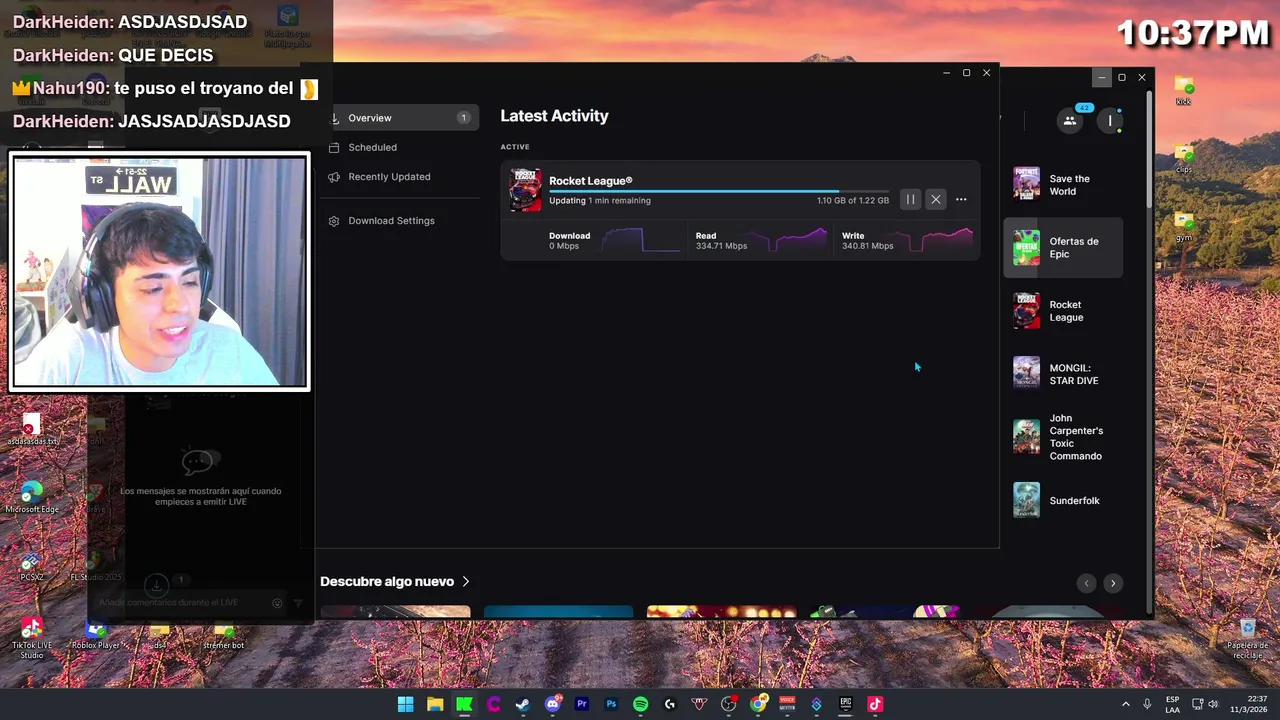Open Logitech G HUB from taskbar
The height and width of the screenshot is (720, 1280).
tap(670, 704)
